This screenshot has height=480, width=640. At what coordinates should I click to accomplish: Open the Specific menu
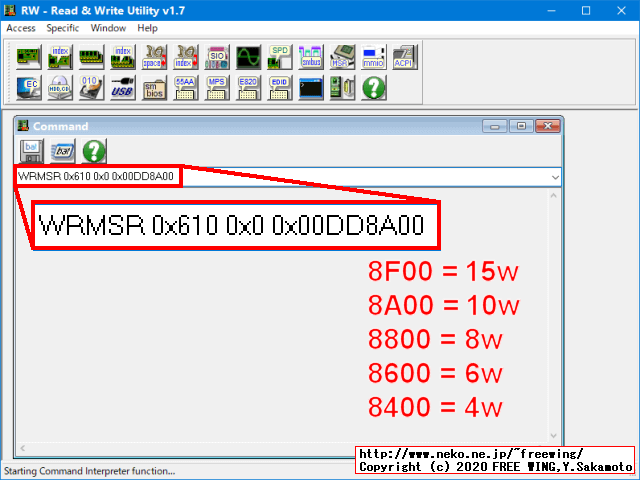pyautogui.click(x=63, y=28)
